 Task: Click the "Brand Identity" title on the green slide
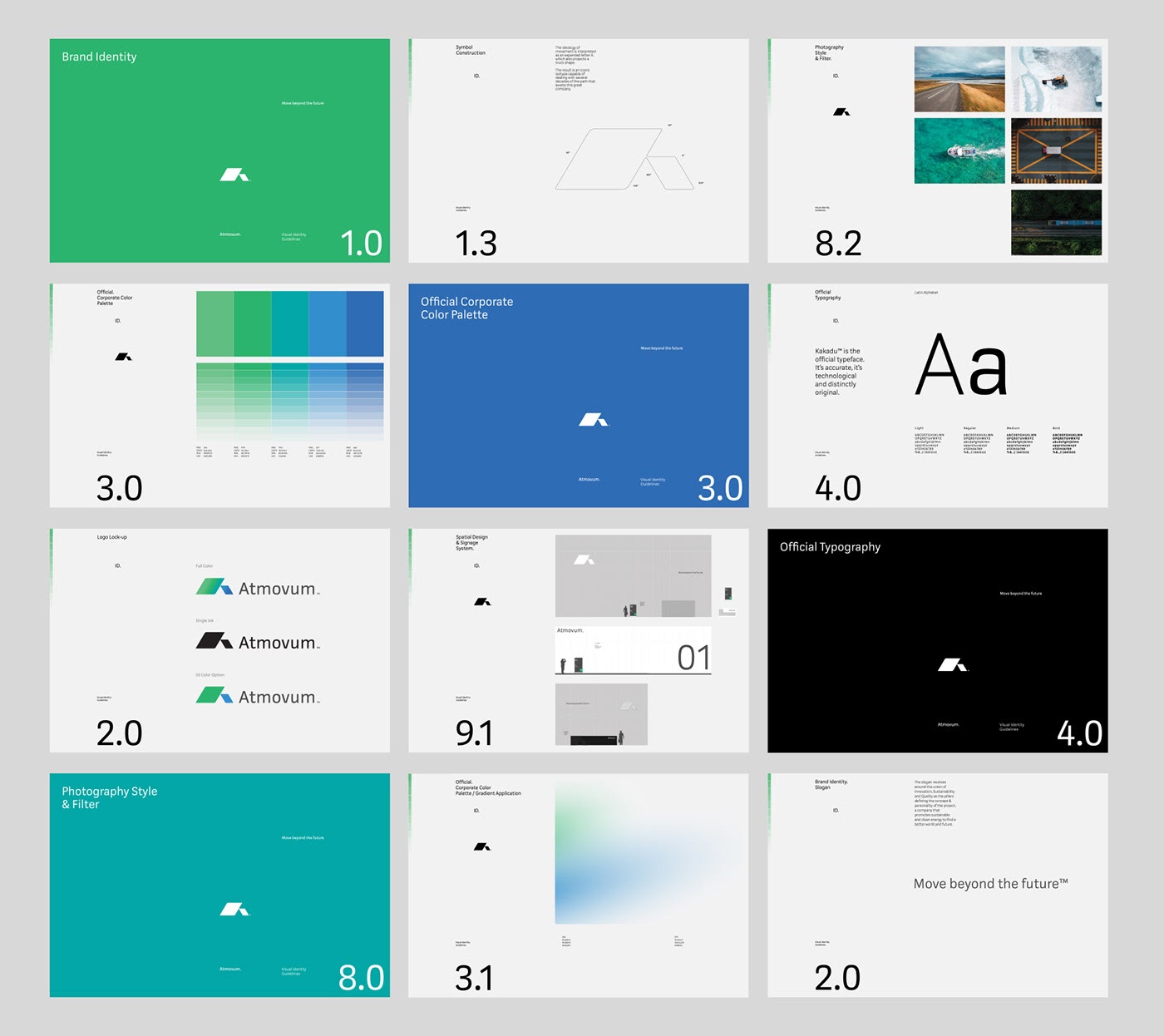99,57
